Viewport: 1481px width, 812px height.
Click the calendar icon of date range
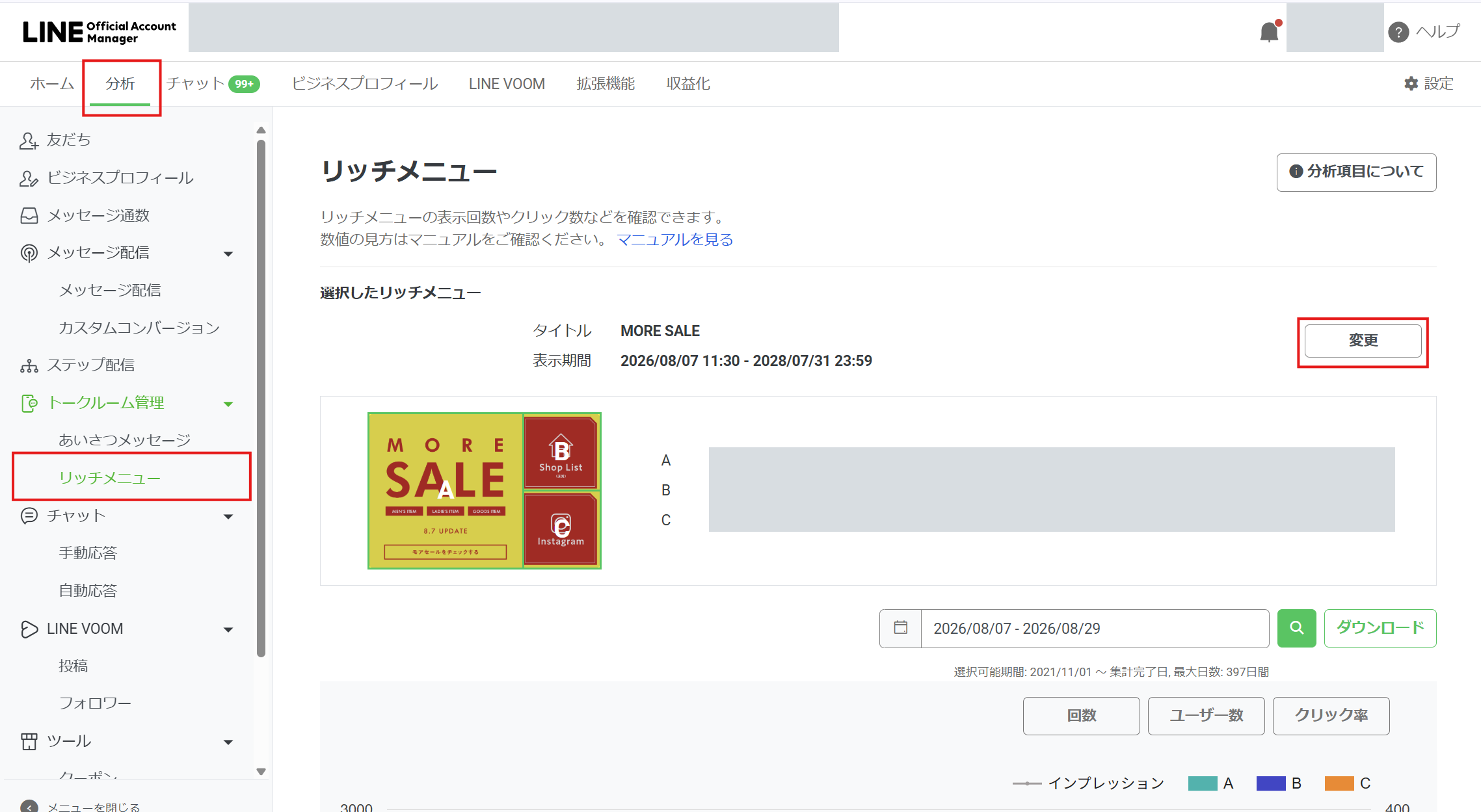point(900,628)
